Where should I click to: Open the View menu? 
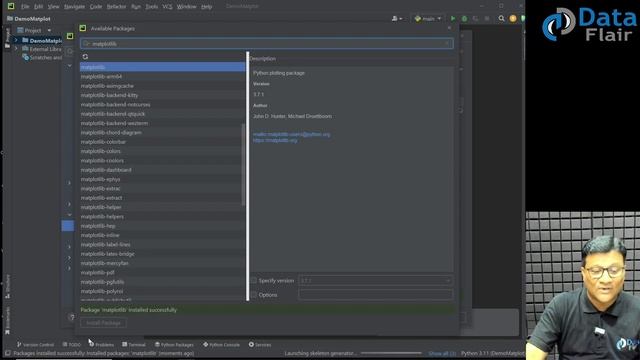pyautogui.click(x=53, y=7)
